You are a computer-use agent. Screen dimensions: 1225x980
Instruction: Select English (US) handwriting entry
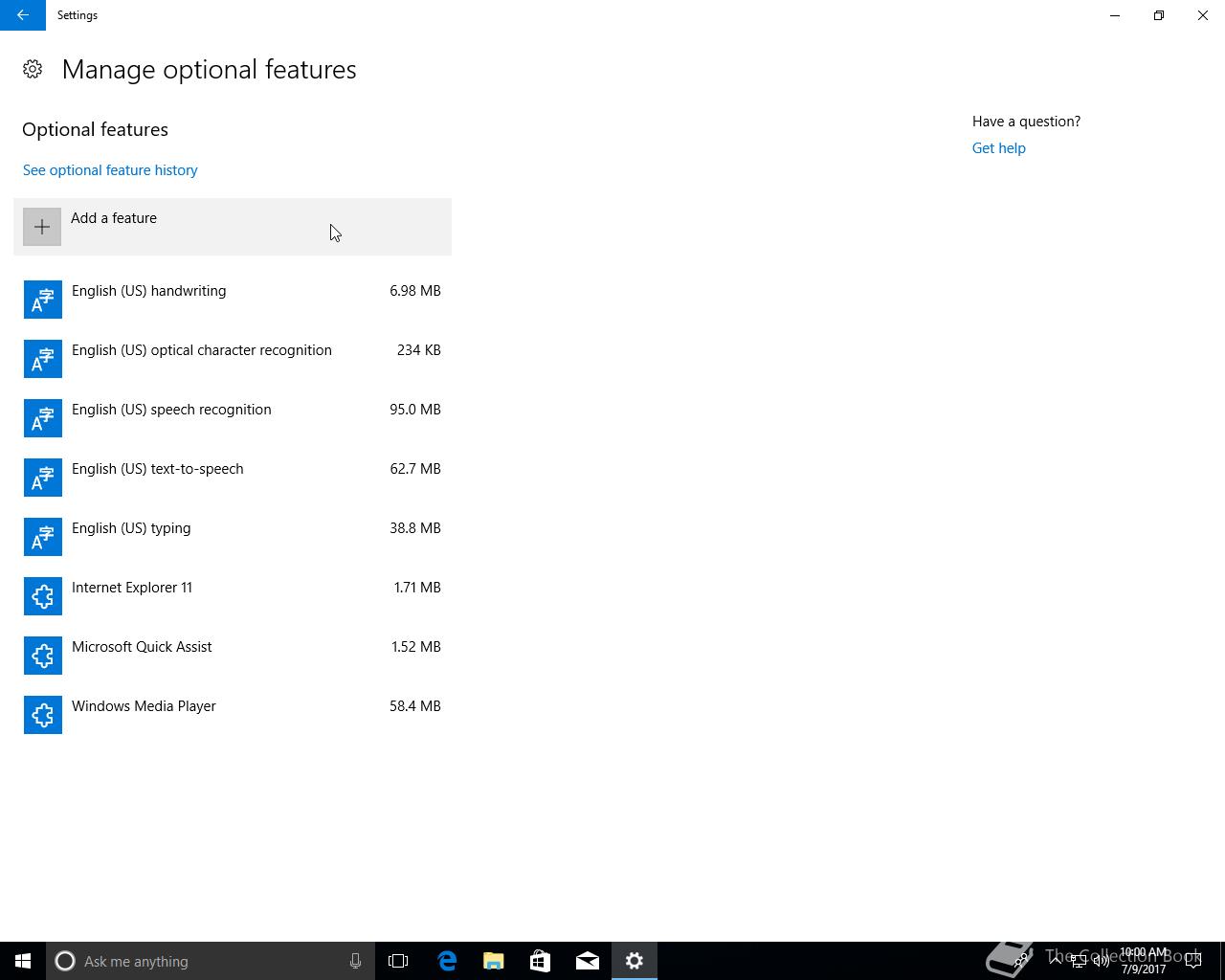tap(233, 300)
